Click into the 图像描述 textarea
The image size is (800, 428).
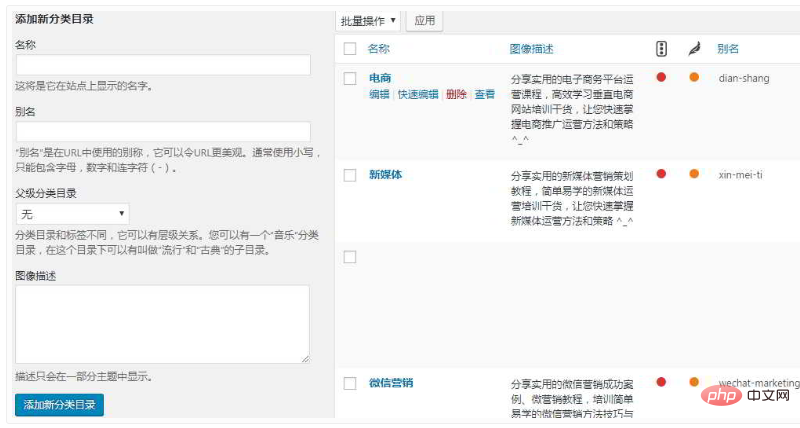[x=162, y=324]
